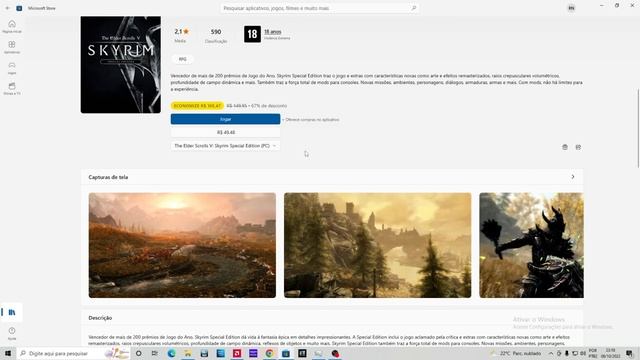Screen dimensions: 640x360
Task: Open the Aplicativos section in the sidebar
Action: click(12, 47)
